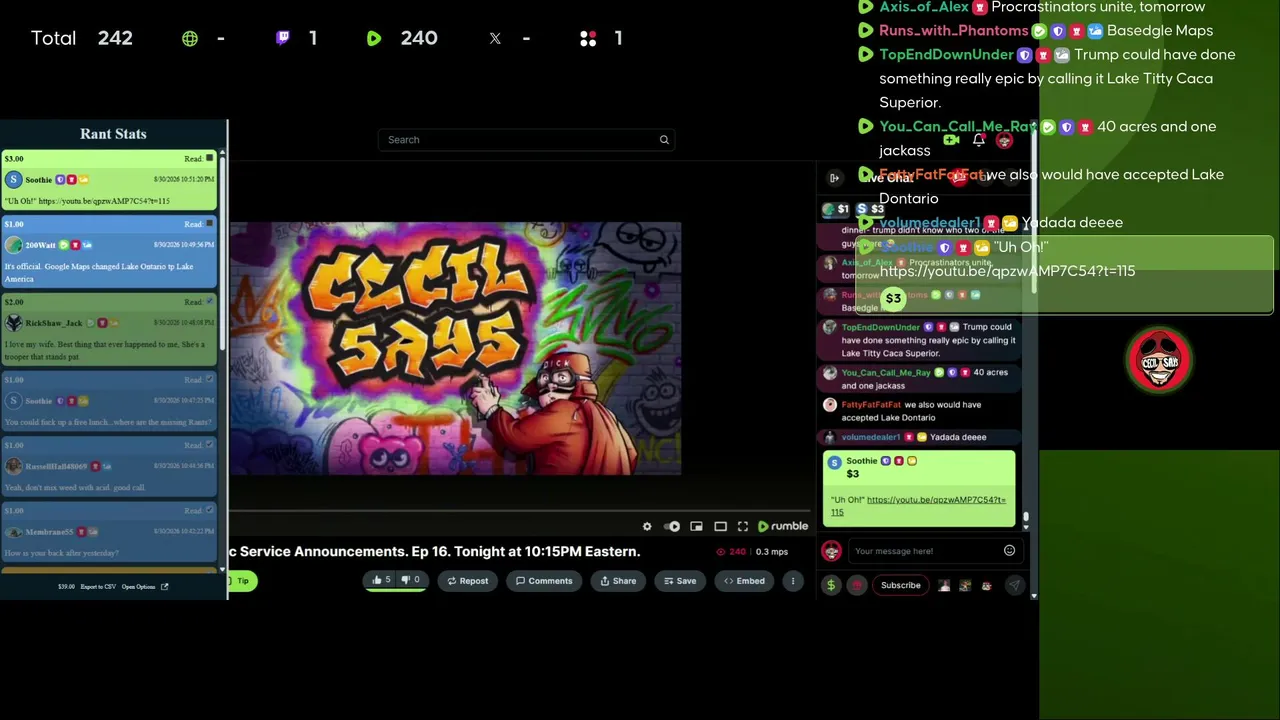This screenshot has height=720, width=1280.
Task: Click the Rumble logo in player
Action: pos(783,526)
